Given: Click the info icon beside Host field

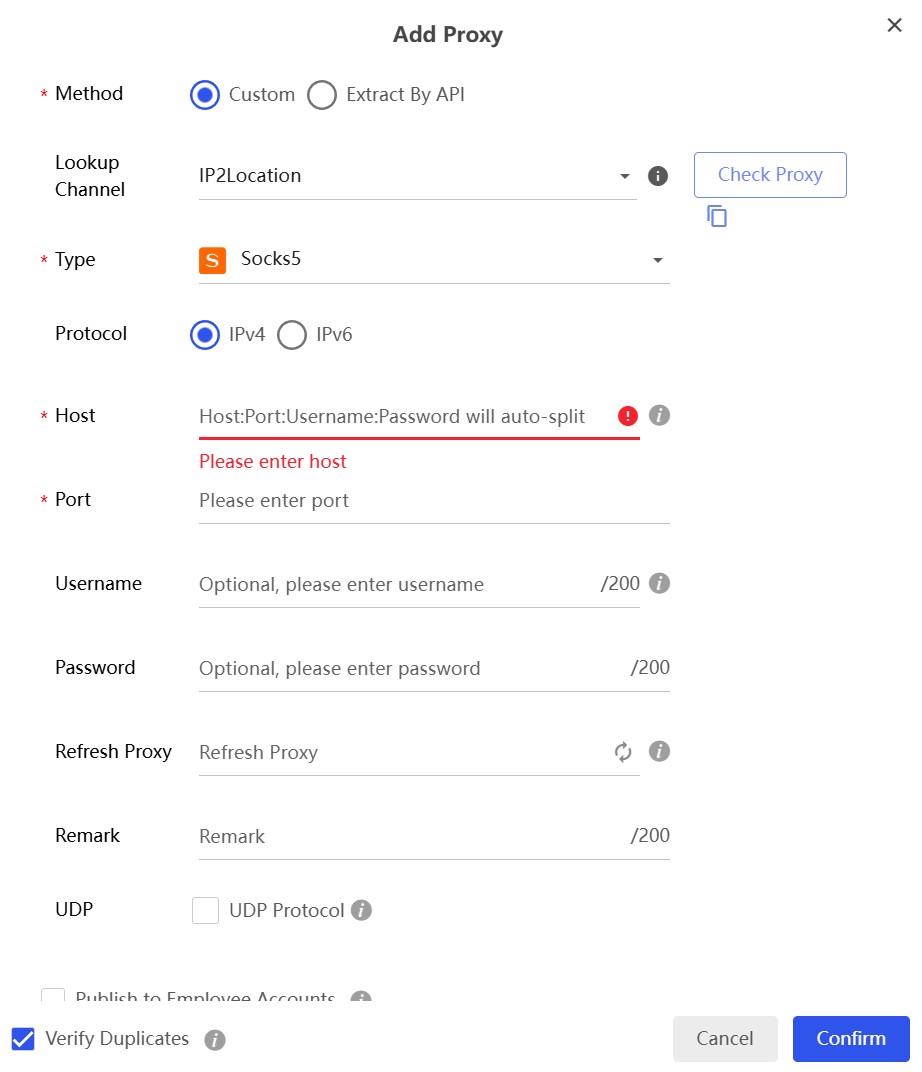Looking at the screenshot, I should (659, 415).
